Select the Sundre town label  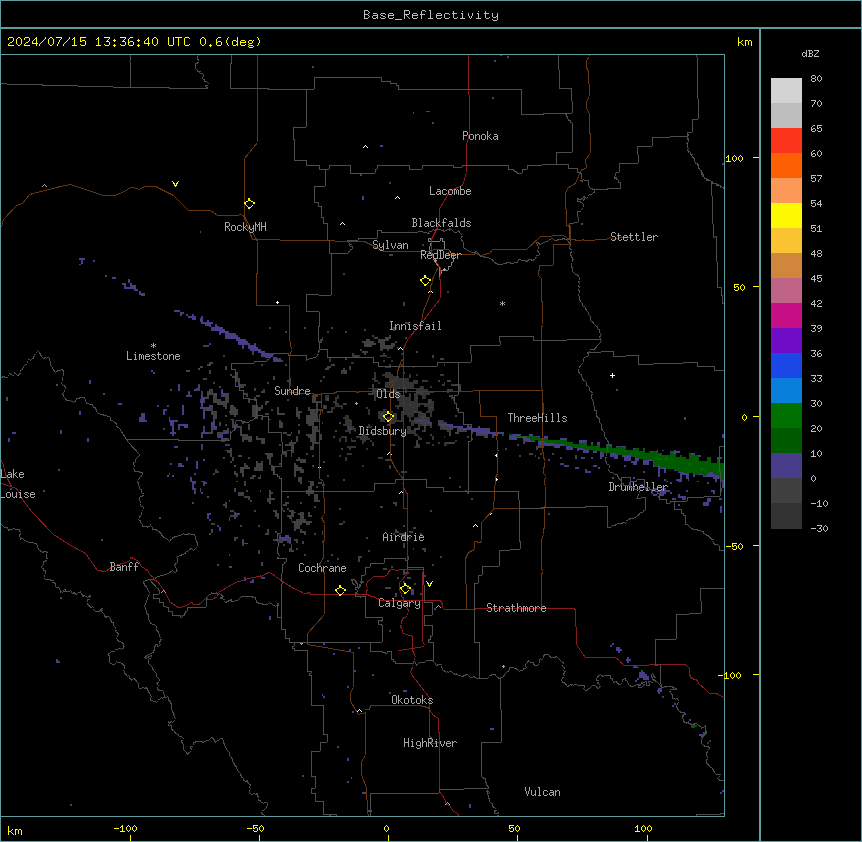point(292,391)
